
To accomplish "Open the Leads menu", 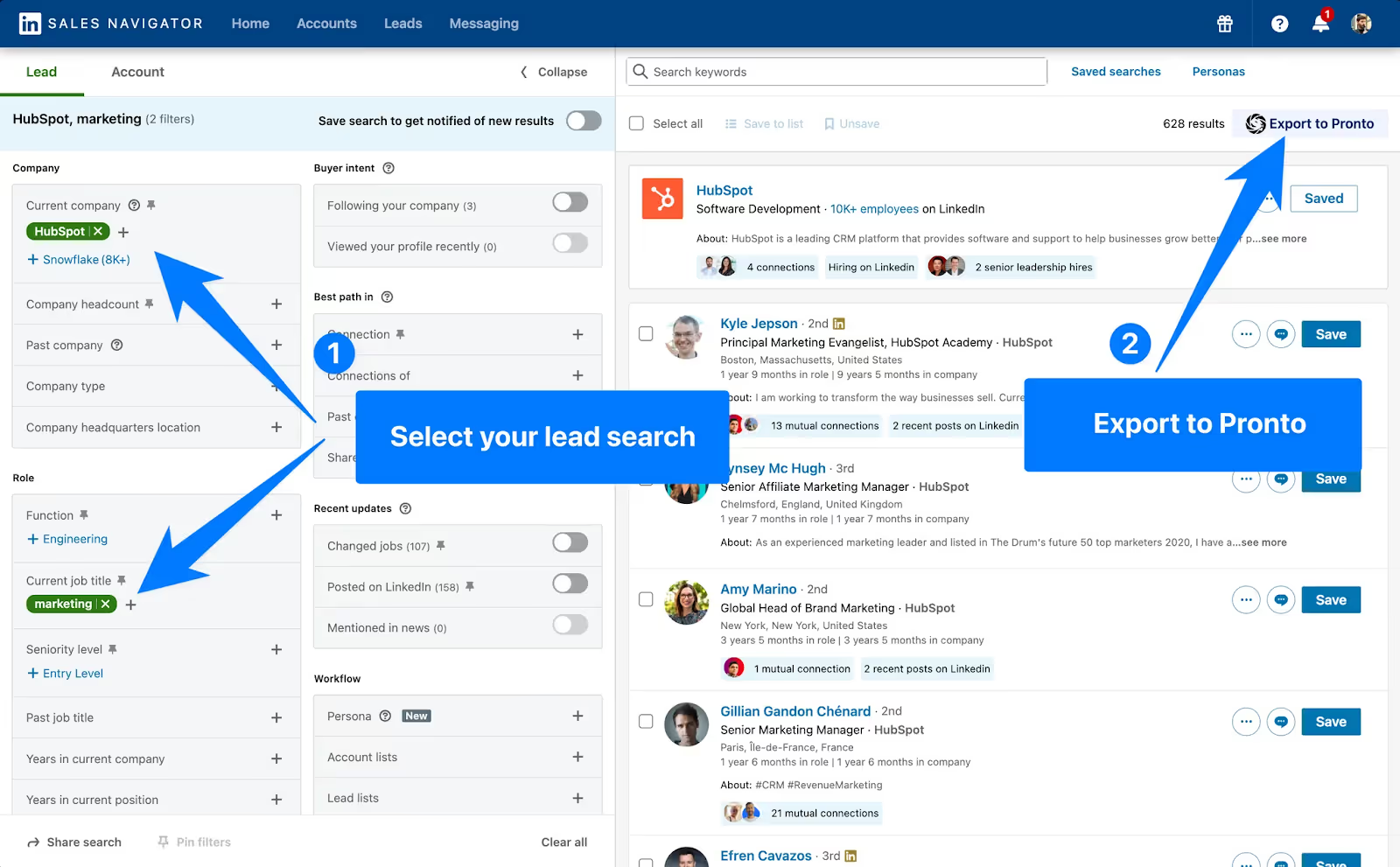I will pyautogui.click(x=402, y=24).
